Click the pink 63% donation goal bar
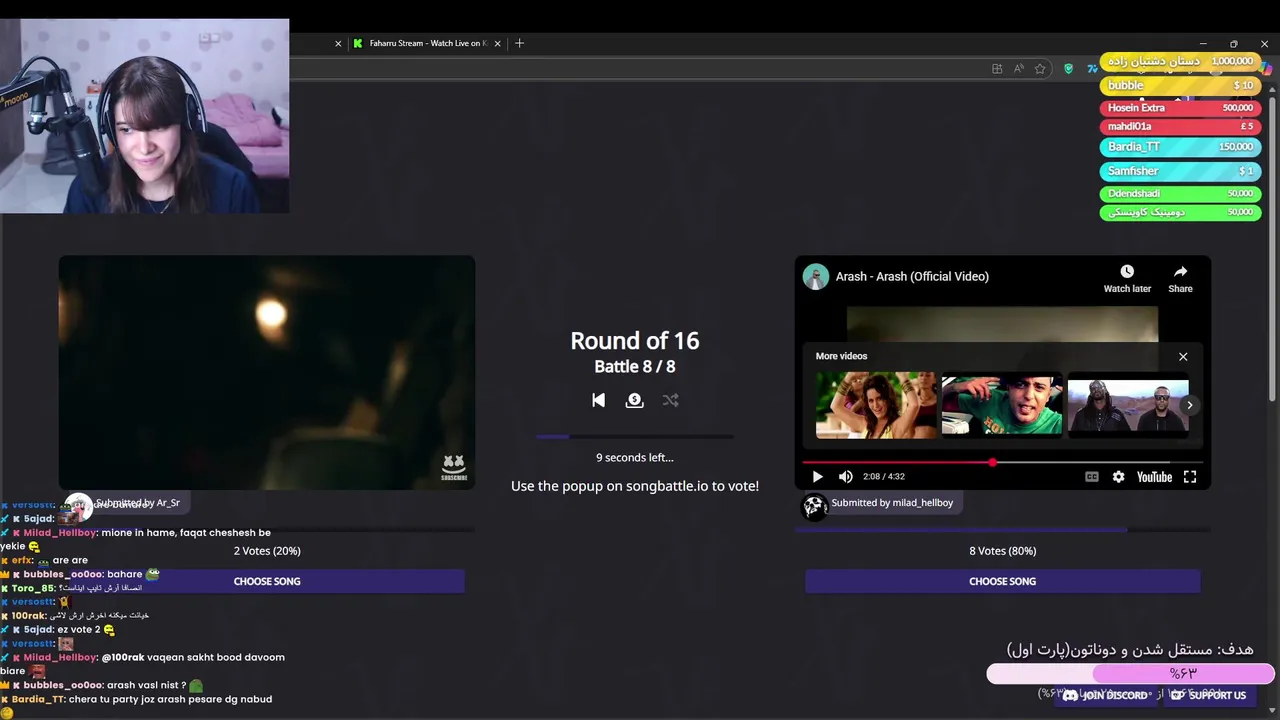 pos(1130,674)
